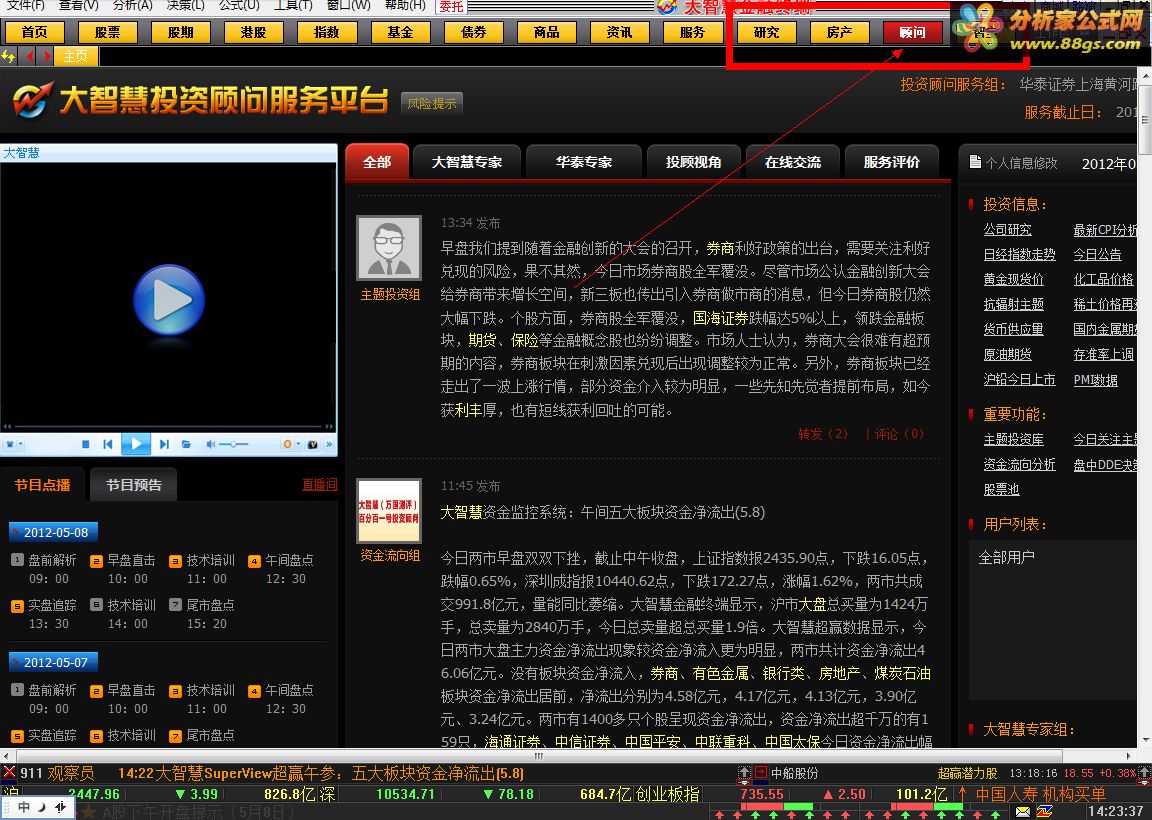Expand the 2012-05-07 date header

54,662
